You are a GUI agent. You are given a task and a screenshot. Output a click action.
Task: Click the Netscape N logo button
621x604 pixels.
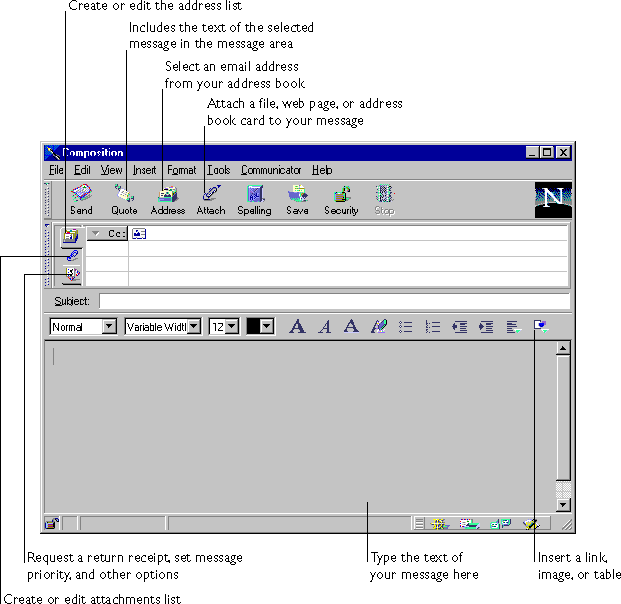tap(552, 200)
